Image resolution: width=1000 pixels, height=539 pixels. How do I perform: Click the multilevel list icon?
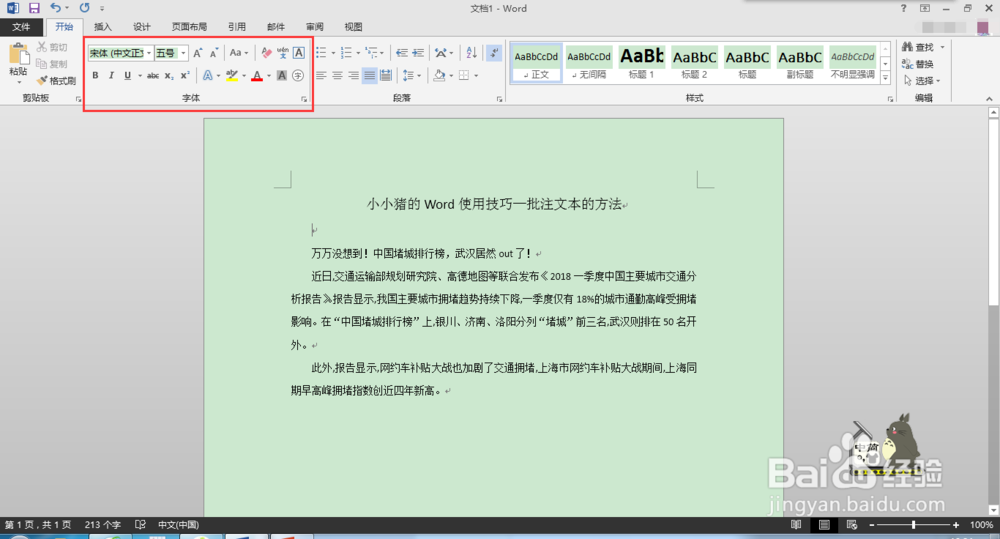tap(371, 53)
